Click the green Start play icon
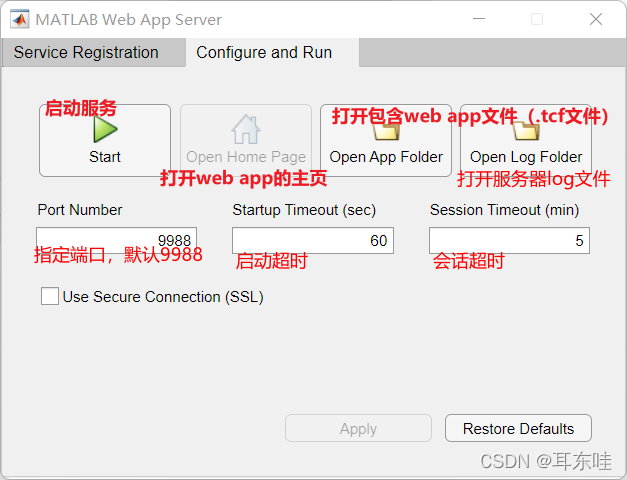Viewport: 627px width, 480px height. click(105, 130)
